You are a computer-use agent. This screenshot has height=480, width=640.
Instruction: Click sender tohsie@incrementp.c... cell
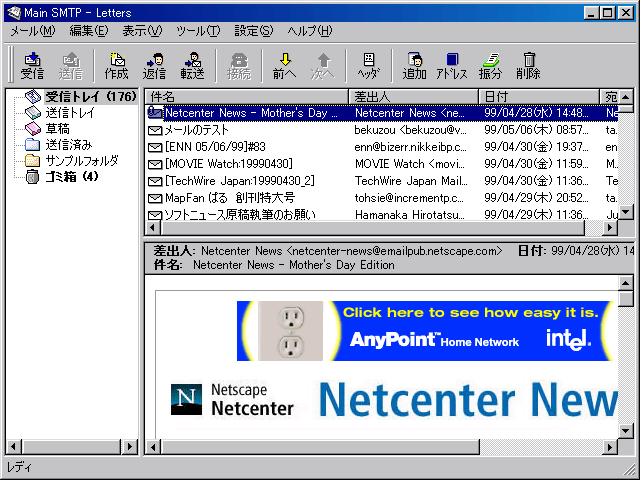coord(409,198)
